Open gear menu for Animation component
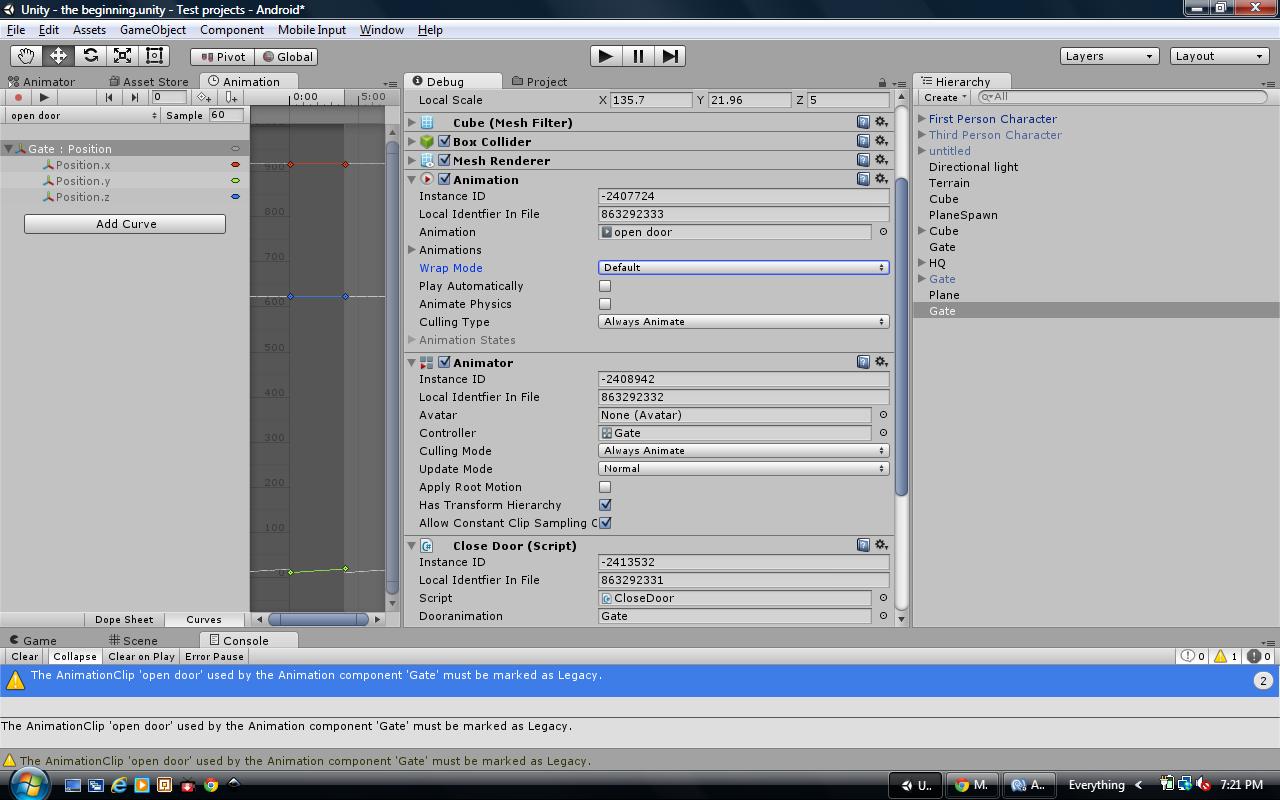Image resolution: width=1280 pixels, height=800 pixels. click(881, 179)
